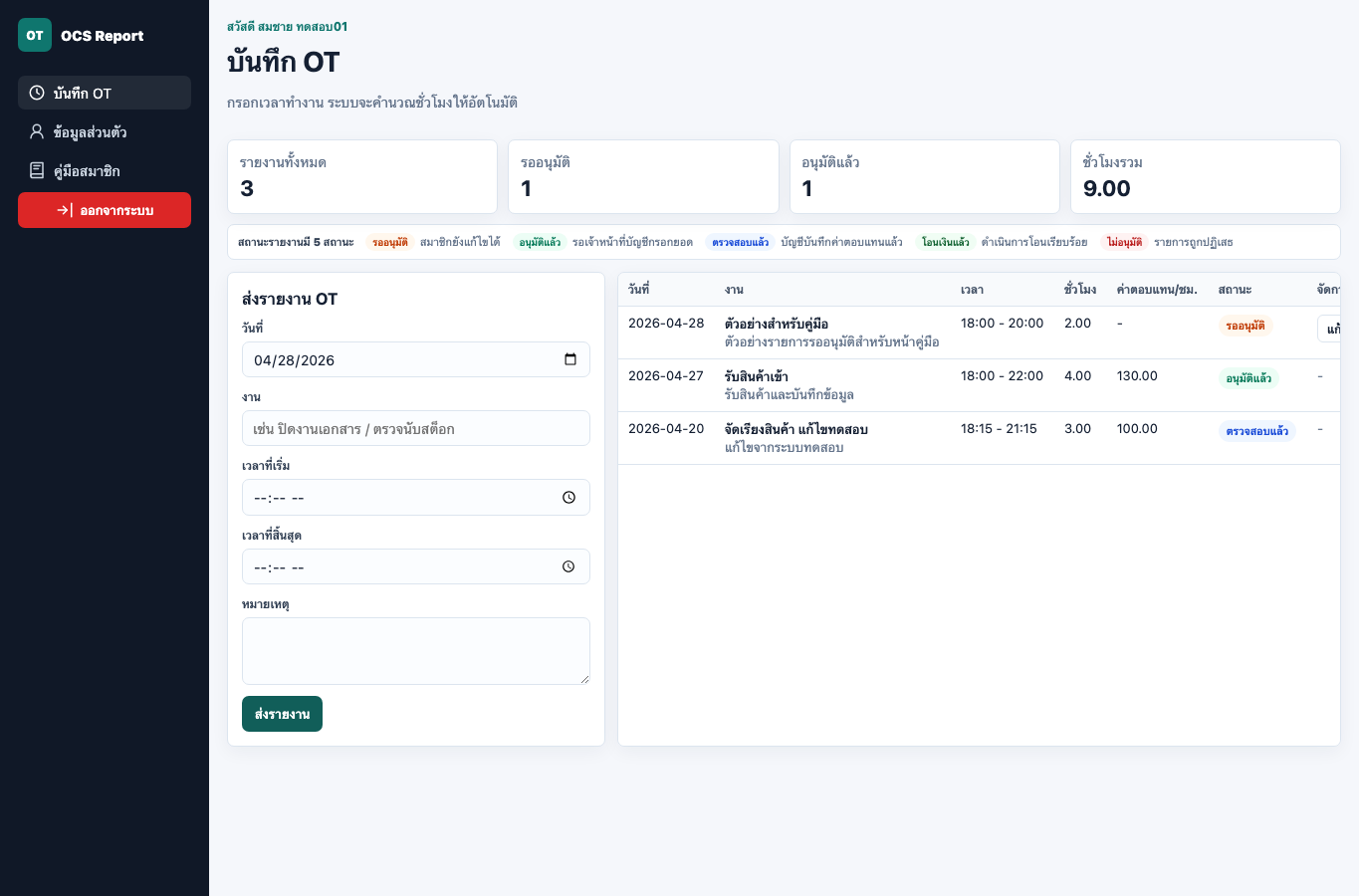Select the ชั่วโมงรวม total hours card
Screen dimensions: 1359x896
[1206, 176]
